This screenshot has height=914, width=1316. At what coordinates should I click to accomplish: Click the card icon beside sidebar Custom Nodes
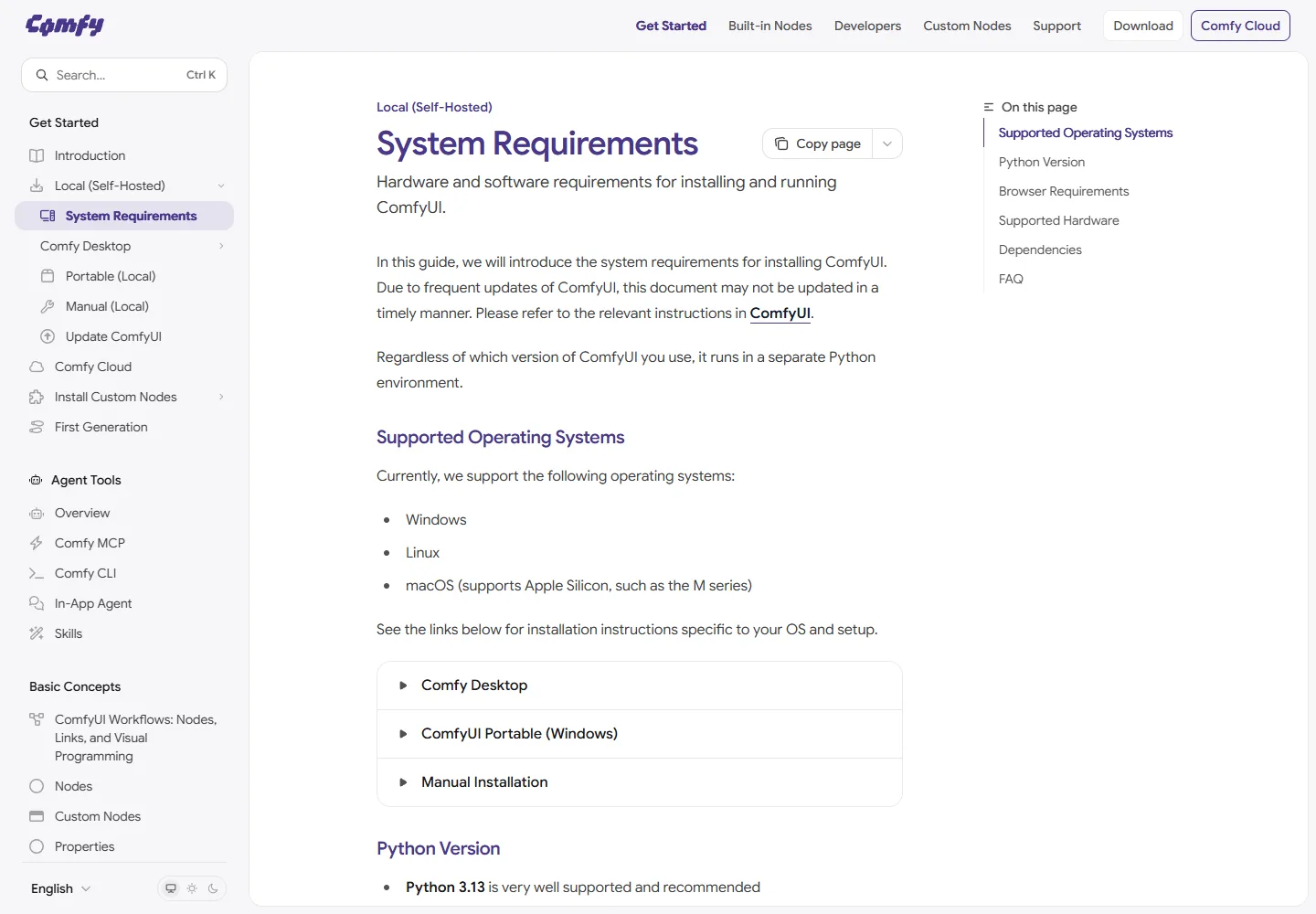pyautogui.click(x=37, y=816)
